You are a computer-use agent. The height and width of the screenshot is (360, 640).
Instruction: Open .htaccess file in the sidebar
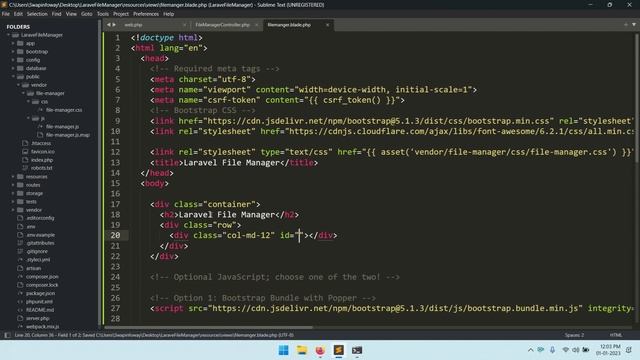(x=41, y=143)
